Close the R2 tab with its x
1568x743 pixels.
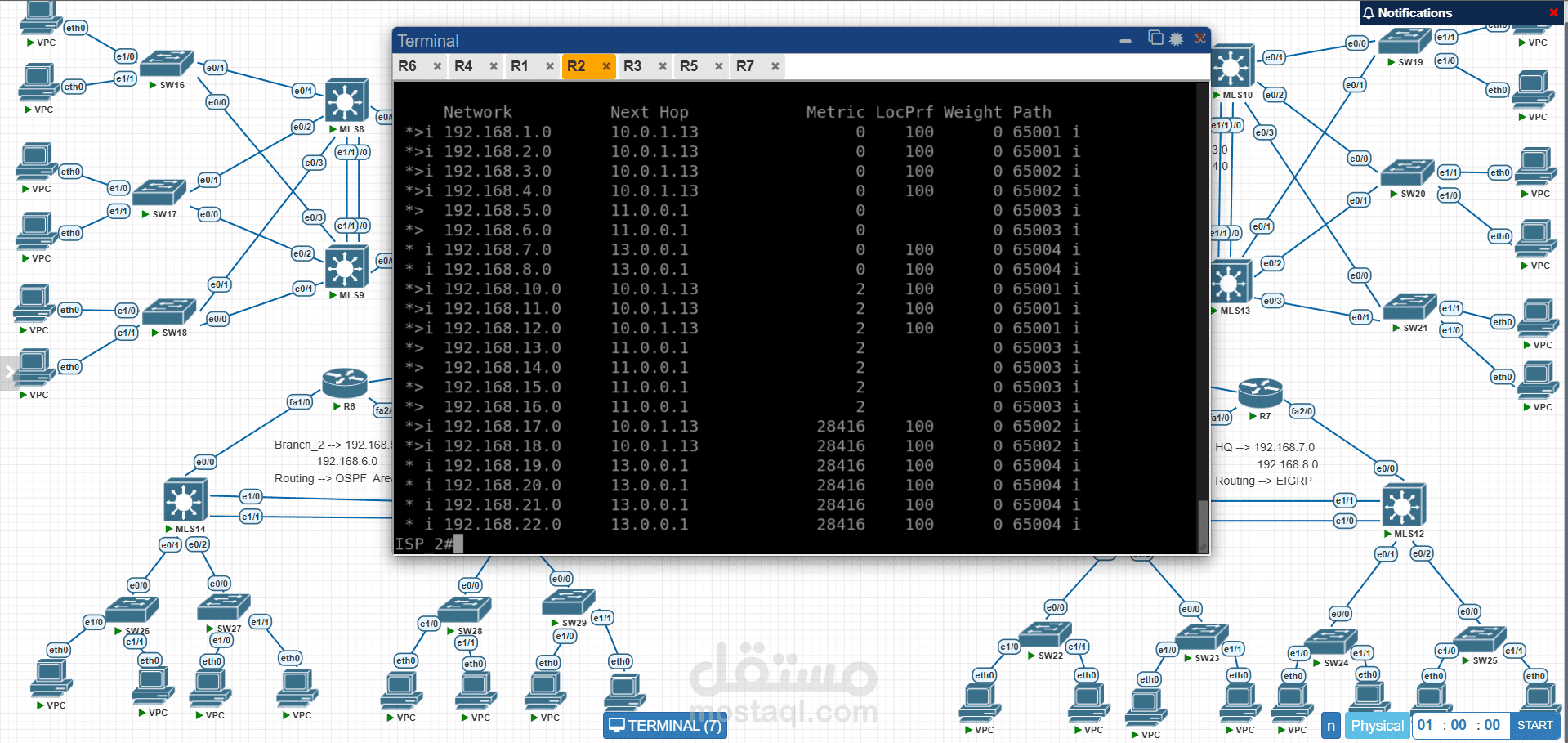606,66
